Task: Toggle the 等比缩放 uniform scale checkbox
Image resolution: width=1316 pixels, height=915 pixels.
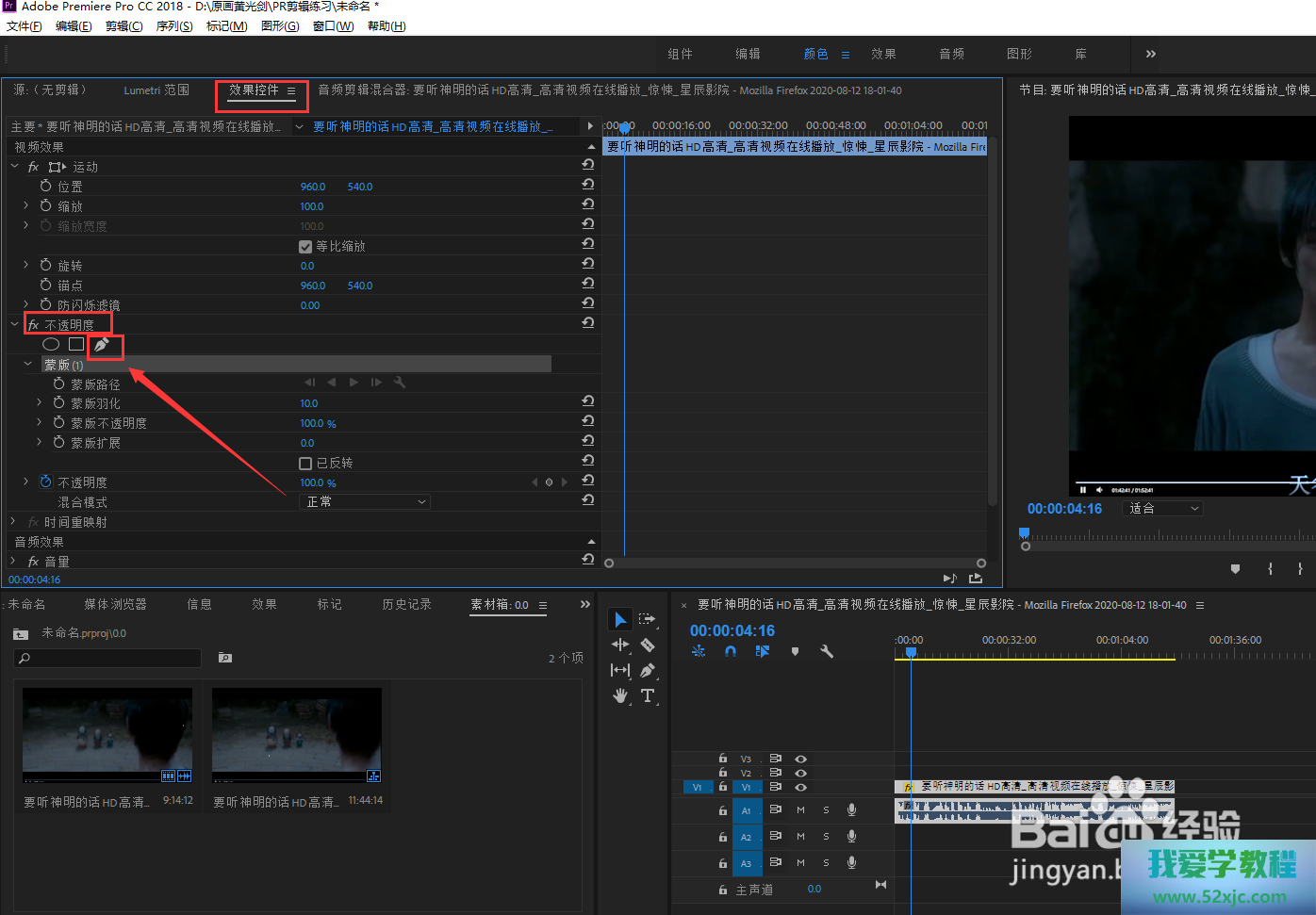Action: [305, 247]
